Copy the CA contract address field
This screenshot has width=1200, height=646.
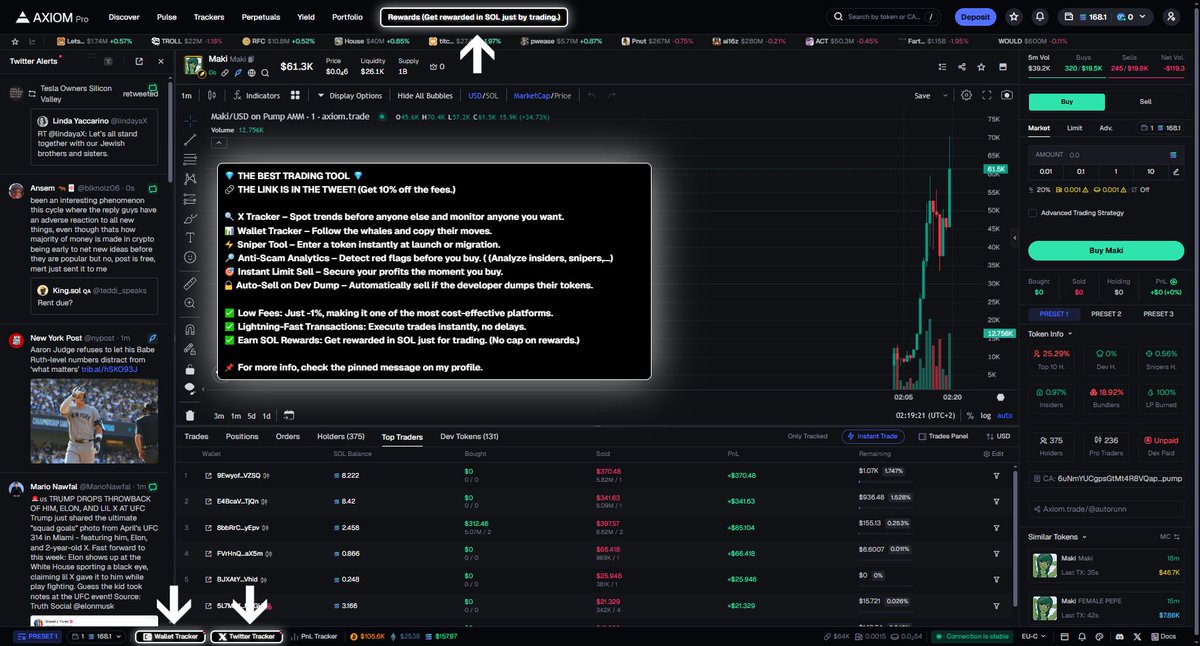pos(1106,479)
